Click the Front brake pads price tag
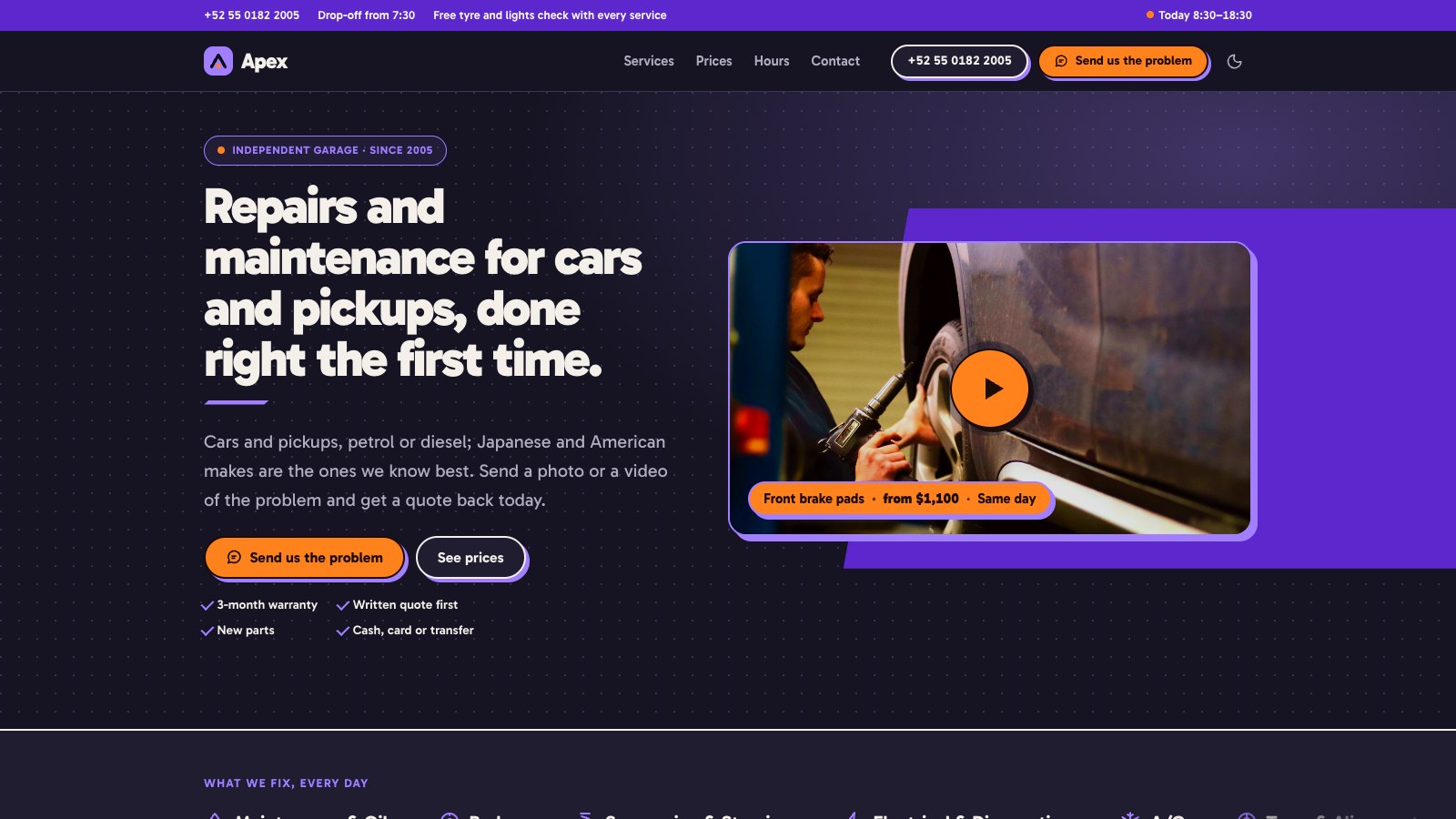Viewport: 1456px width, 819px height. coord(900,499)
